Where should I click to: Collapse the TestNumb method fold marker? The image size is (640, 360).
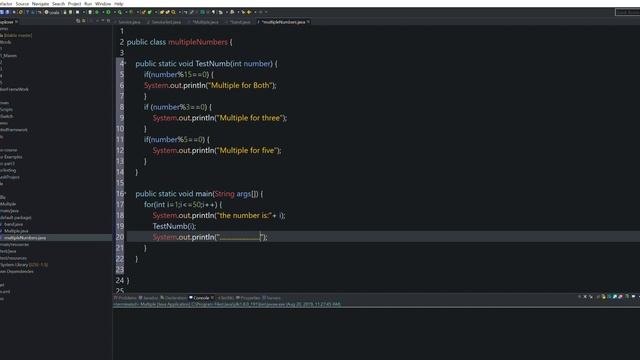[125, 63]
